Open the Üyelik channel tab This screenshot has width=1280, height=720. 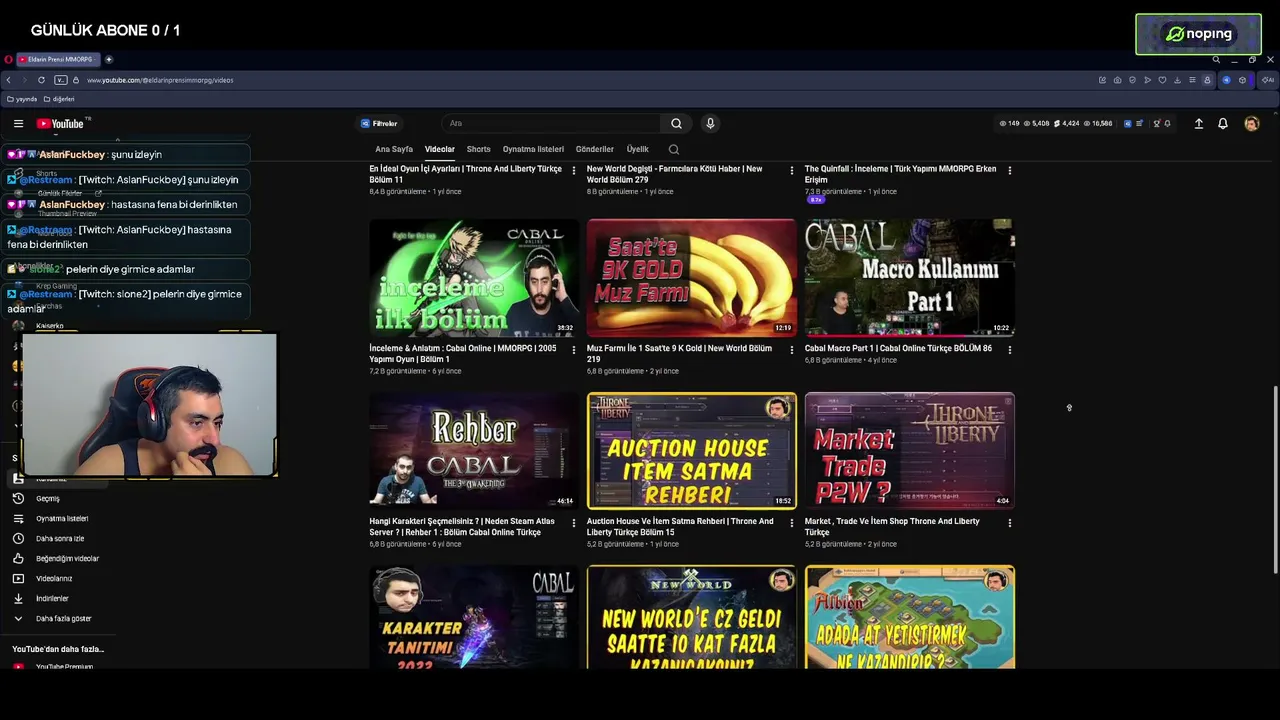click(638, 149)
